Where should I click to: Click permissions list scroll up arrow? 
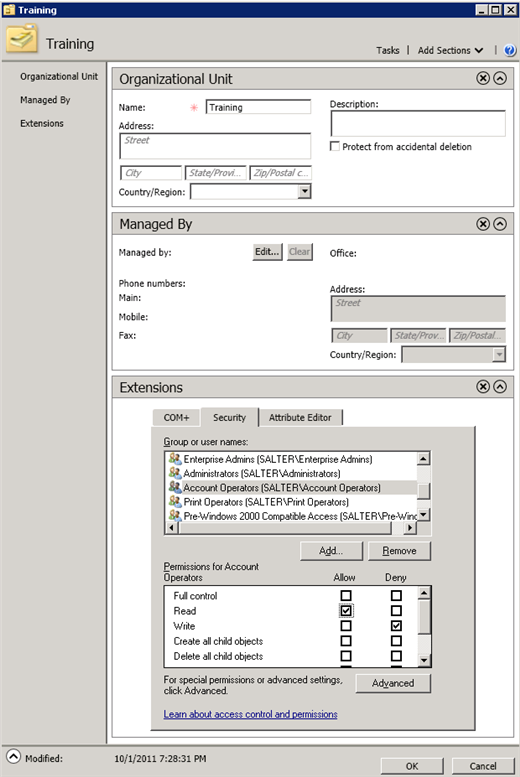coord(424,593)
